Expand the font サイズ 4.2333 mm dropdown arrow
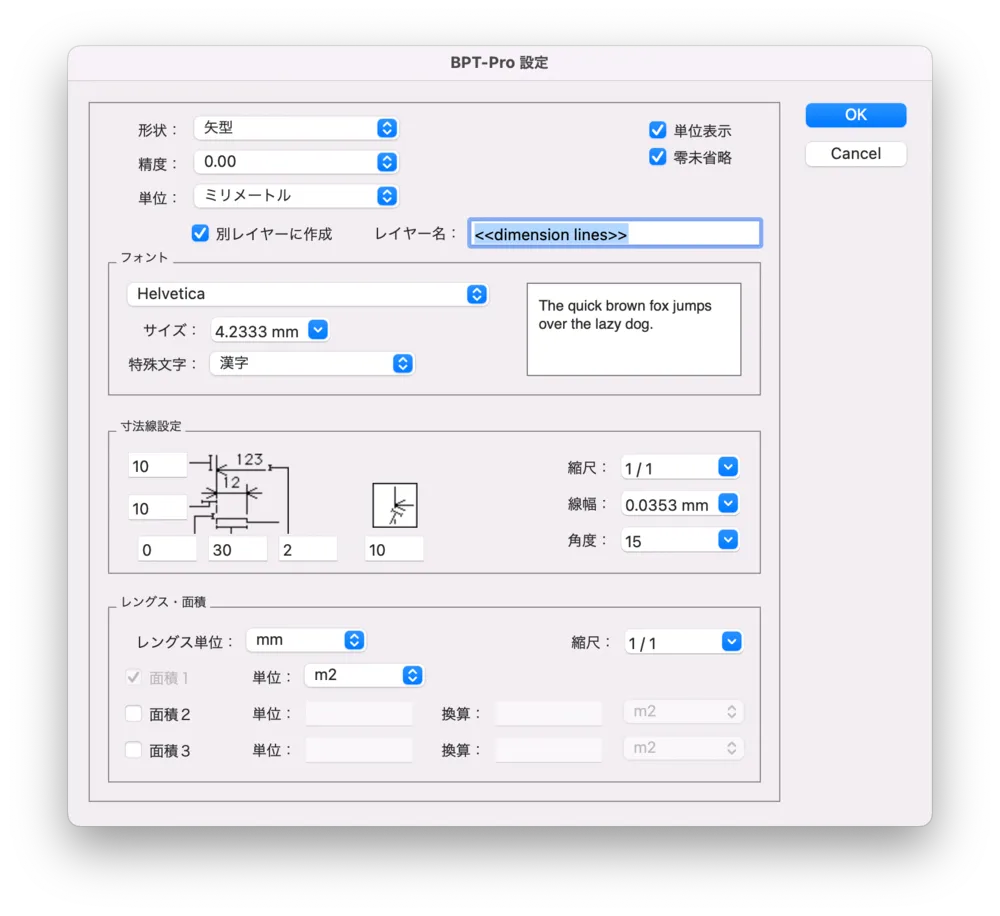 318,330
